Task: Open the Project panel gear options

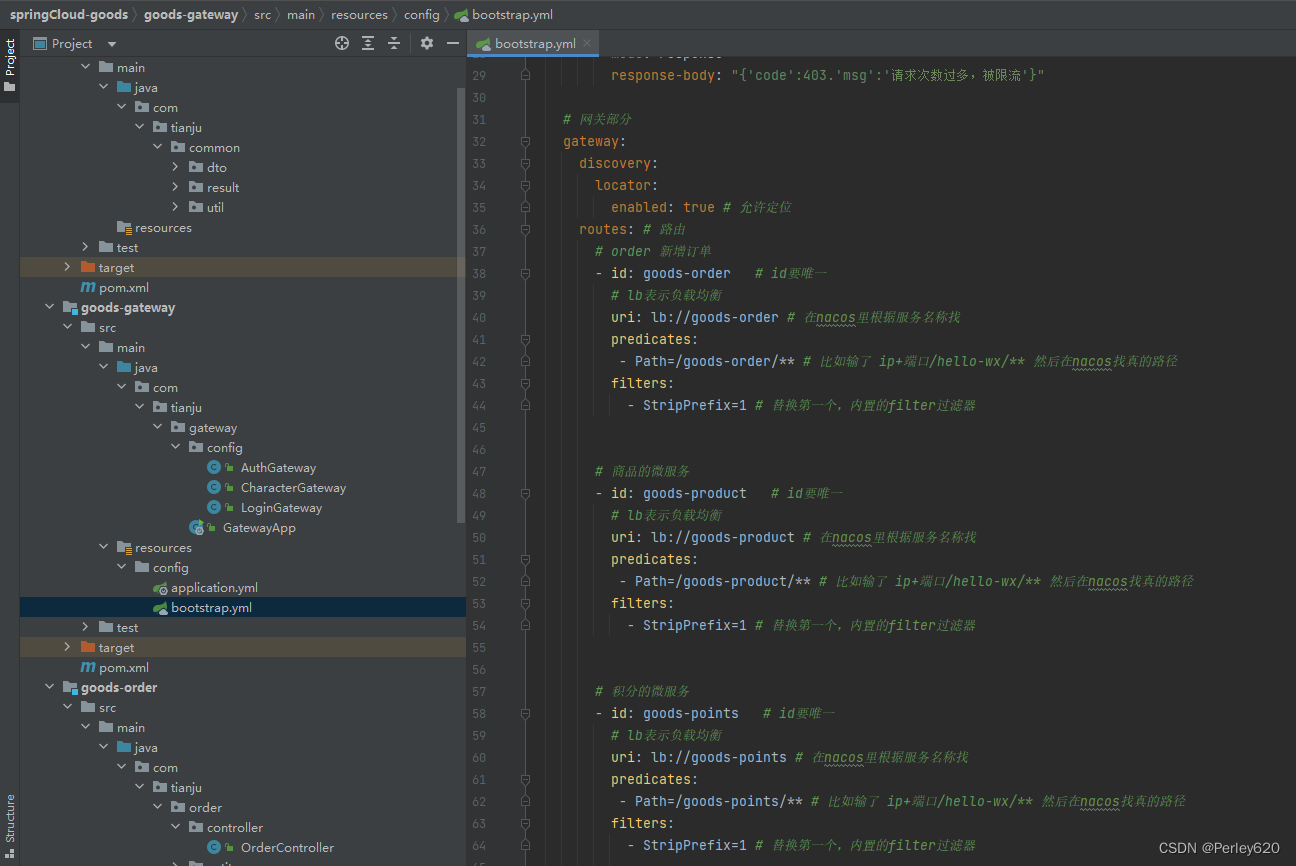Action: 427,43
